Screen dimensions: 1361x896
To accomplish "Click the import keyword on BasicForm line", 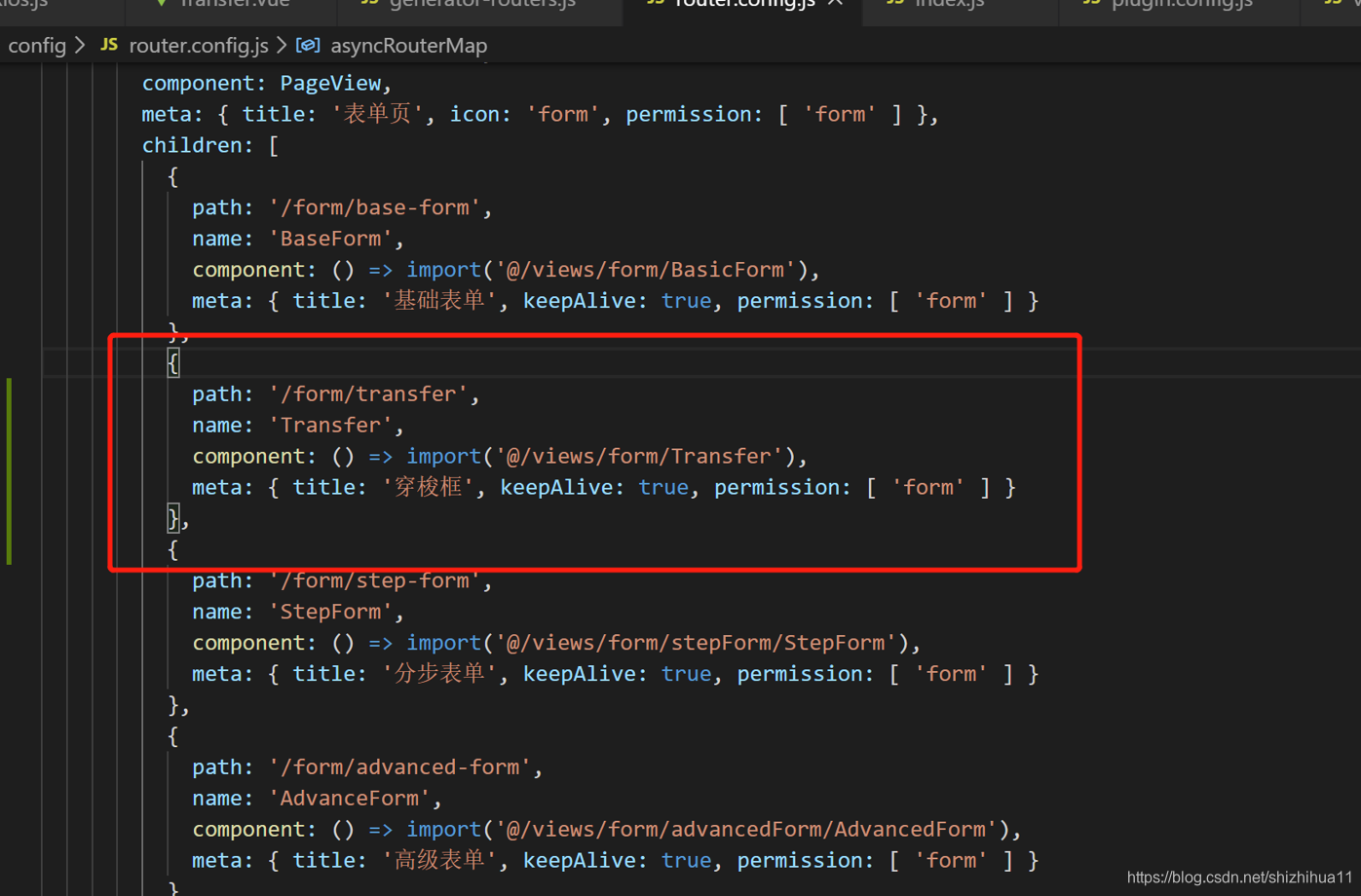I will coord(444,270).
